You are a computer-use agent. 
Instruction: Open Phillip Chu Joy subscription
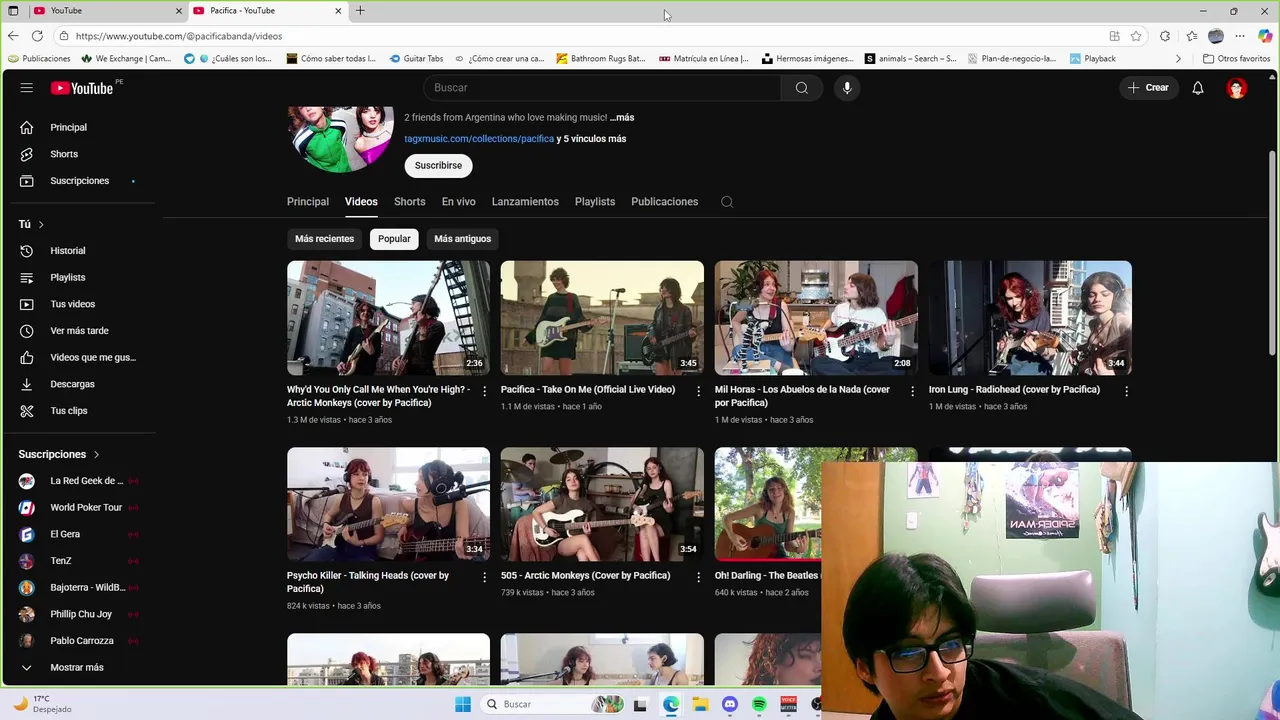click(80, 614)
